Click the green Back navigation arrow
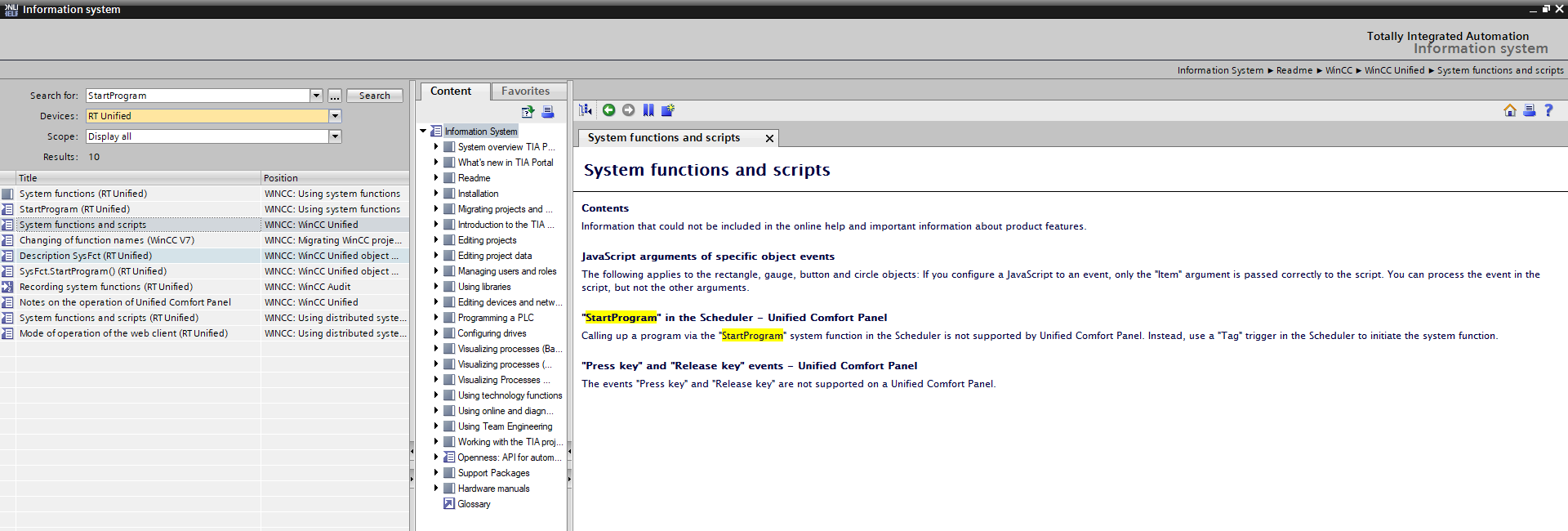This screenshot has width=1568, height=531. pos(608,110)
